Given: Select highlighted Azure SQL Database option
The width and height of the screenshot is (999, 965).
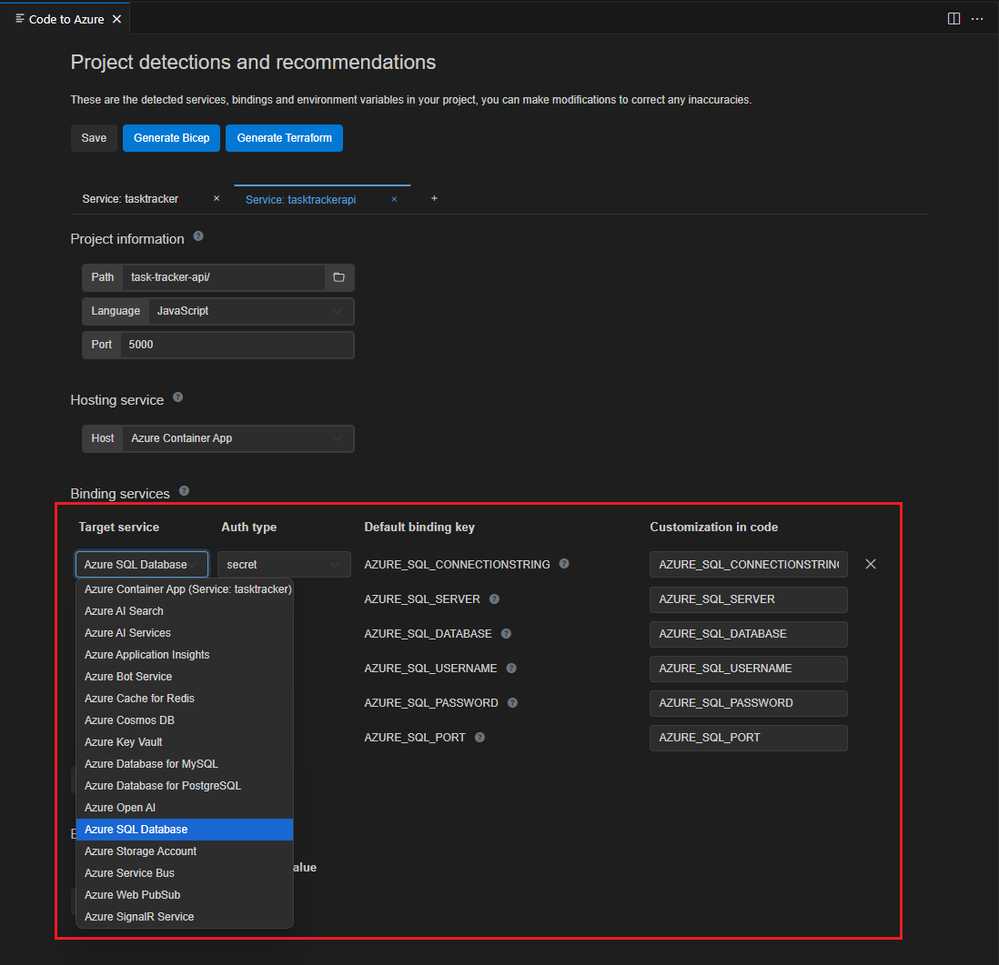Looking at the screenshot, I should [185, 829].
